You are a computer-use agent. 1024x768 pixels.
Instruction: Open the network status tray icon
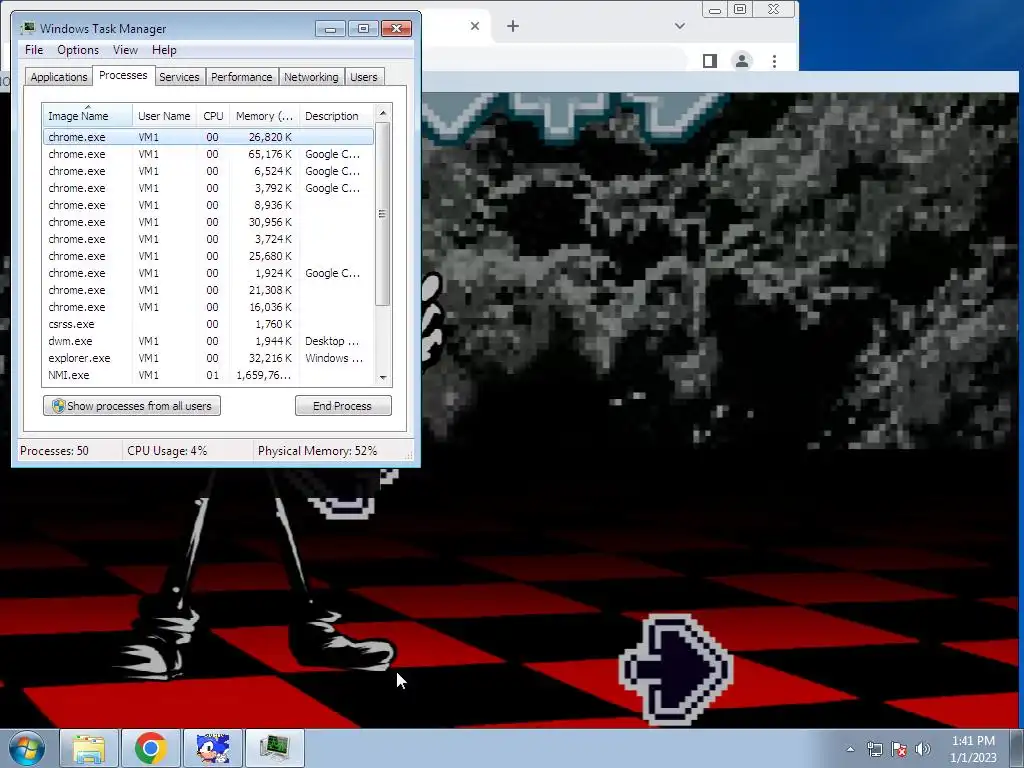[x=874, y=749]
